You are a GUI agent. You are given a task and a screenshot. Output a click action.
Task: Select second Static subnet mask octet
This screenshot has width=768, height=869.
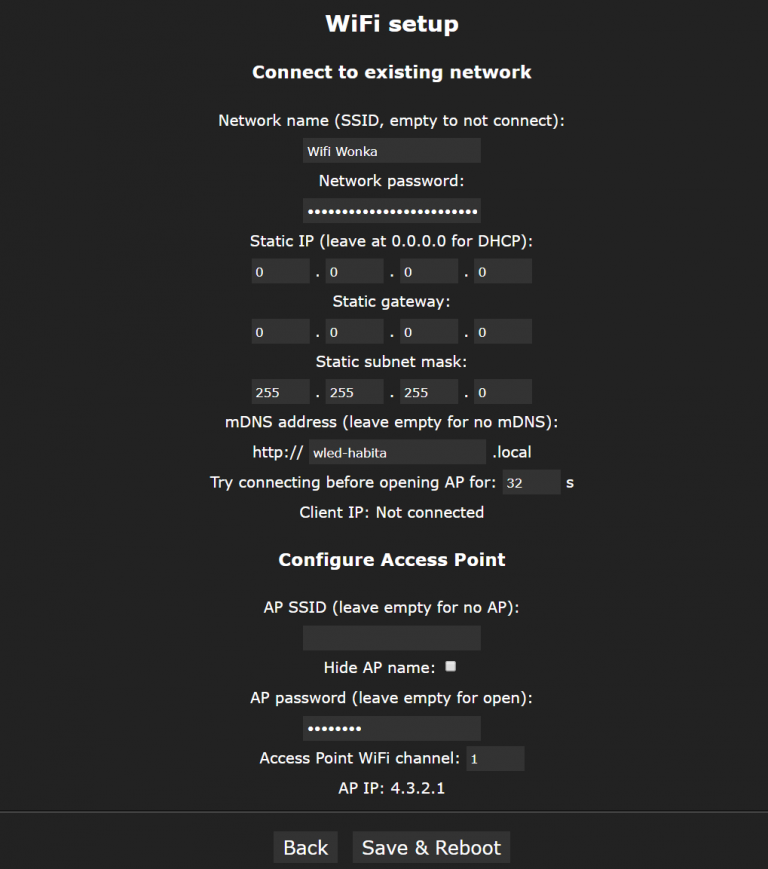coord(354,392)
